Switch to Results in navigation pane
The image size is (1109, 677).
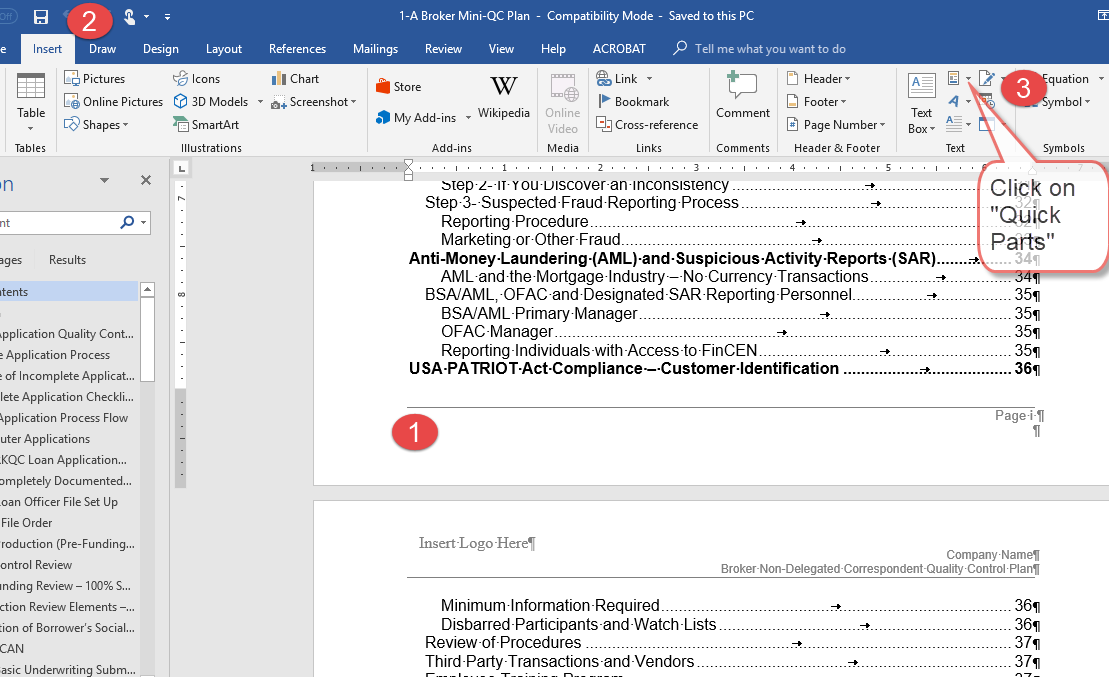tap(67, 260)
